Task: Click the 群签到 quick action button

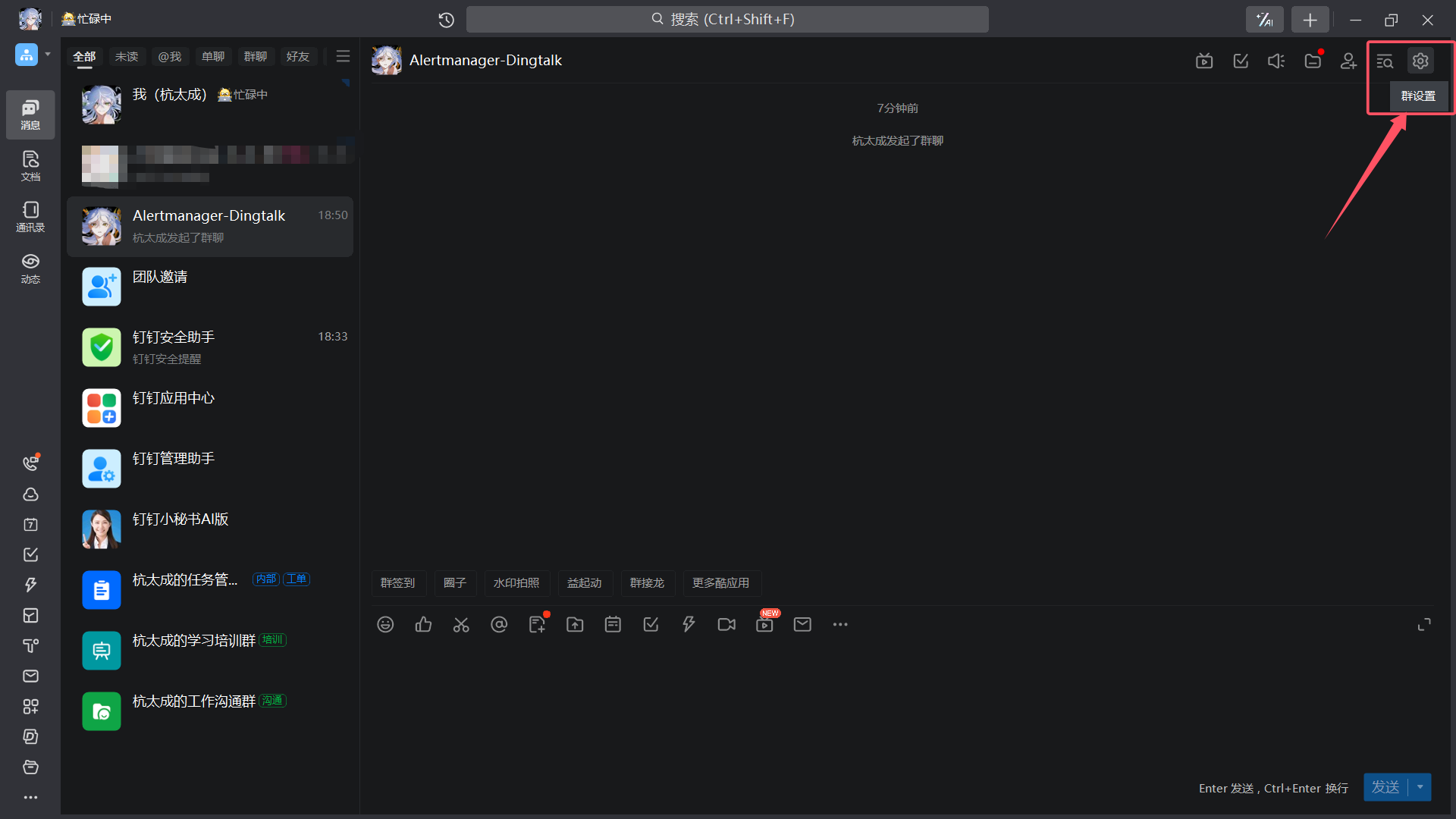Action: pyautogui.click(x=398, y=582)
